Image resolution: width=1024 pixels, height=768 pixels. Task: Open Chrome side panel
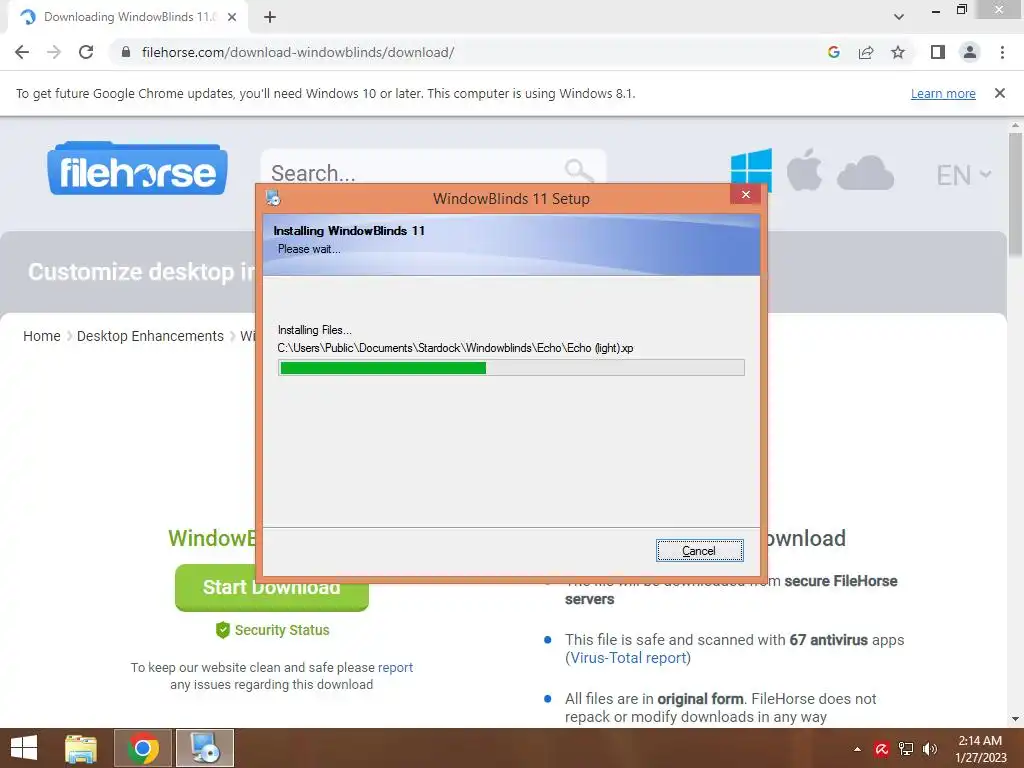(x=938, y=52)
